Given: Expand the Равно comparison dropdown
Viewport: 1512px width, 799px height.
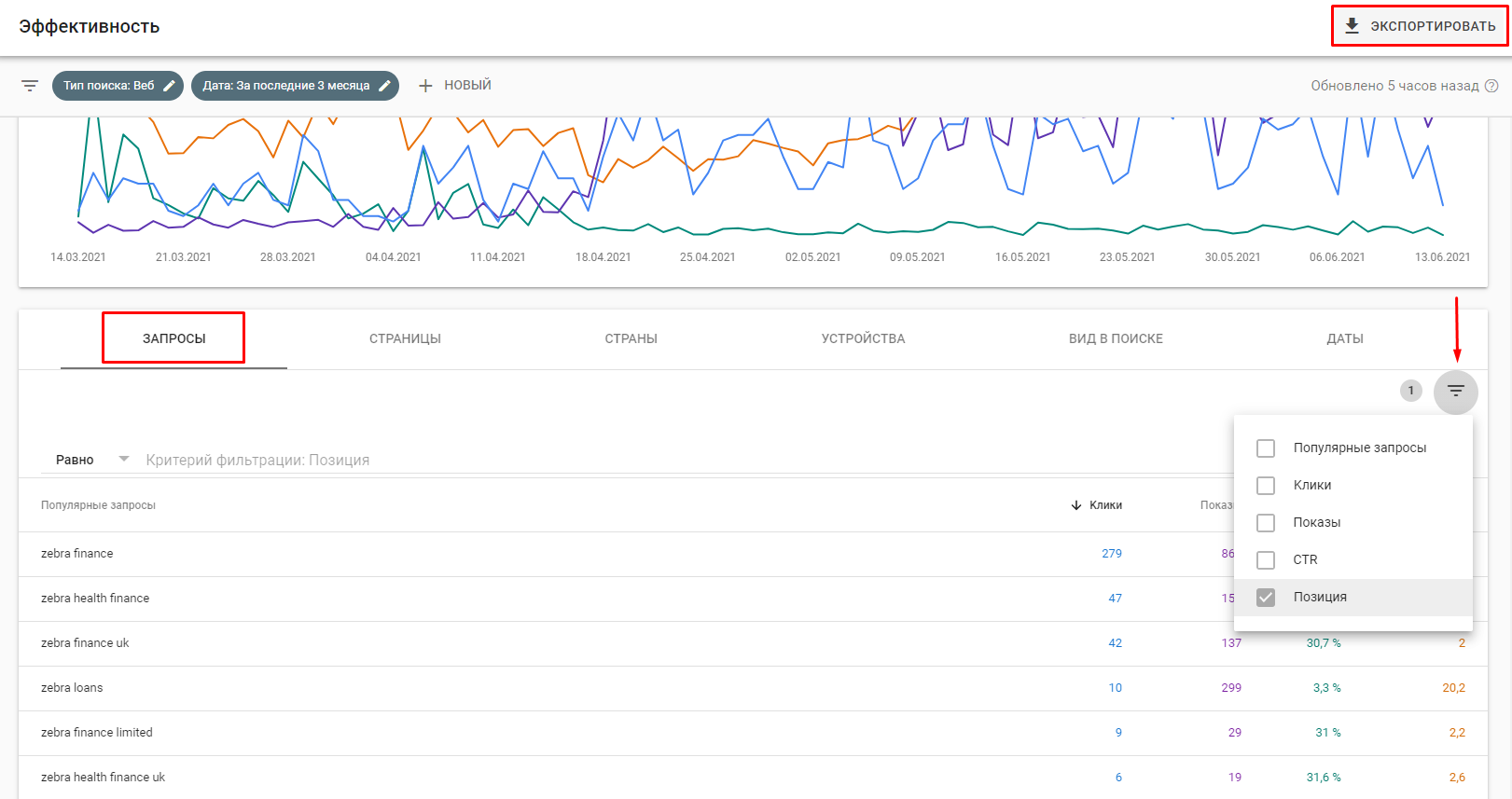Looking at the screenshot, I should (123, 460).
